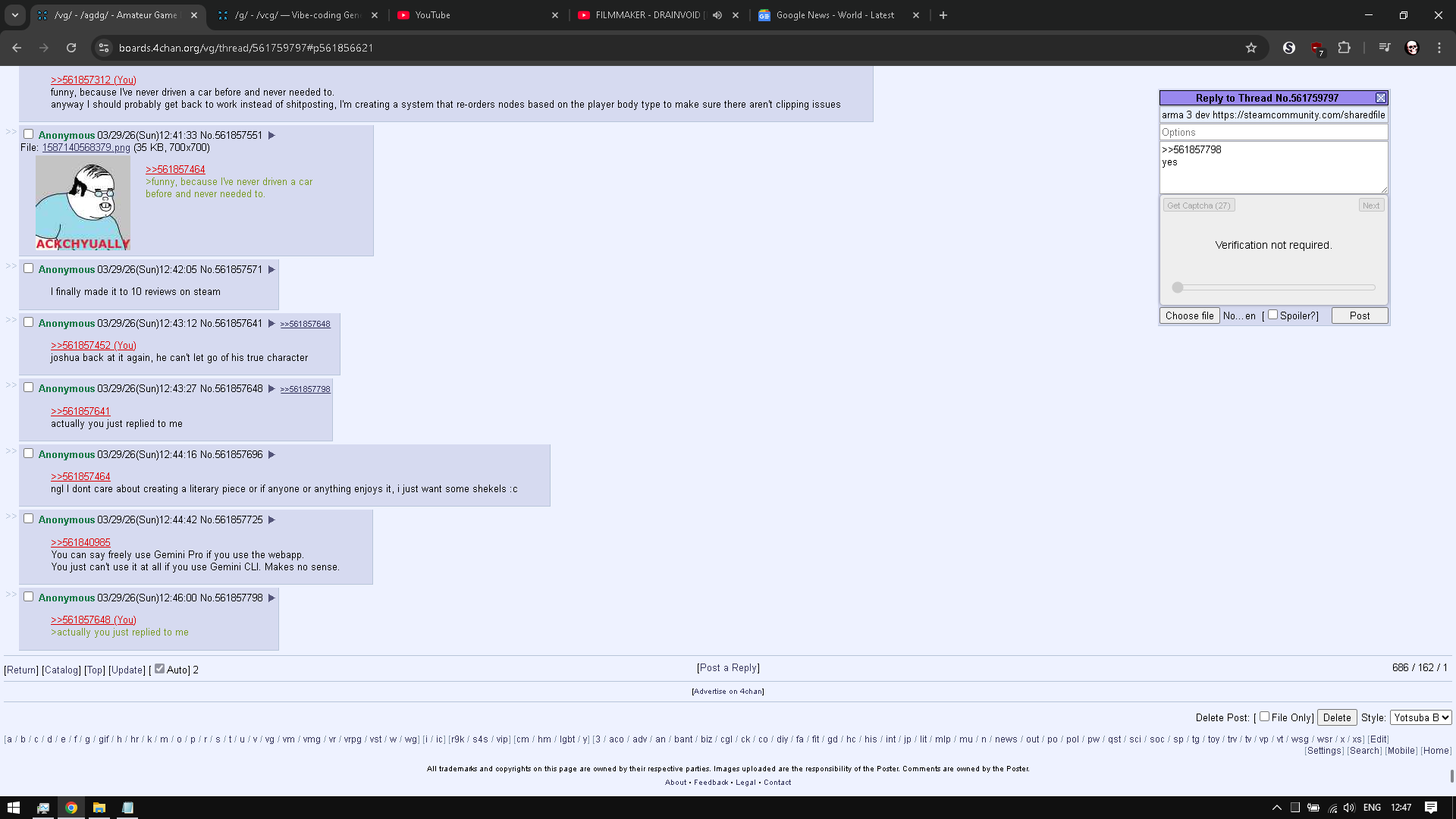This screenshot has width=1456, height=819.
Task: Open the ACKCHYUALLY image thumbnail
Action: [83, 202]
